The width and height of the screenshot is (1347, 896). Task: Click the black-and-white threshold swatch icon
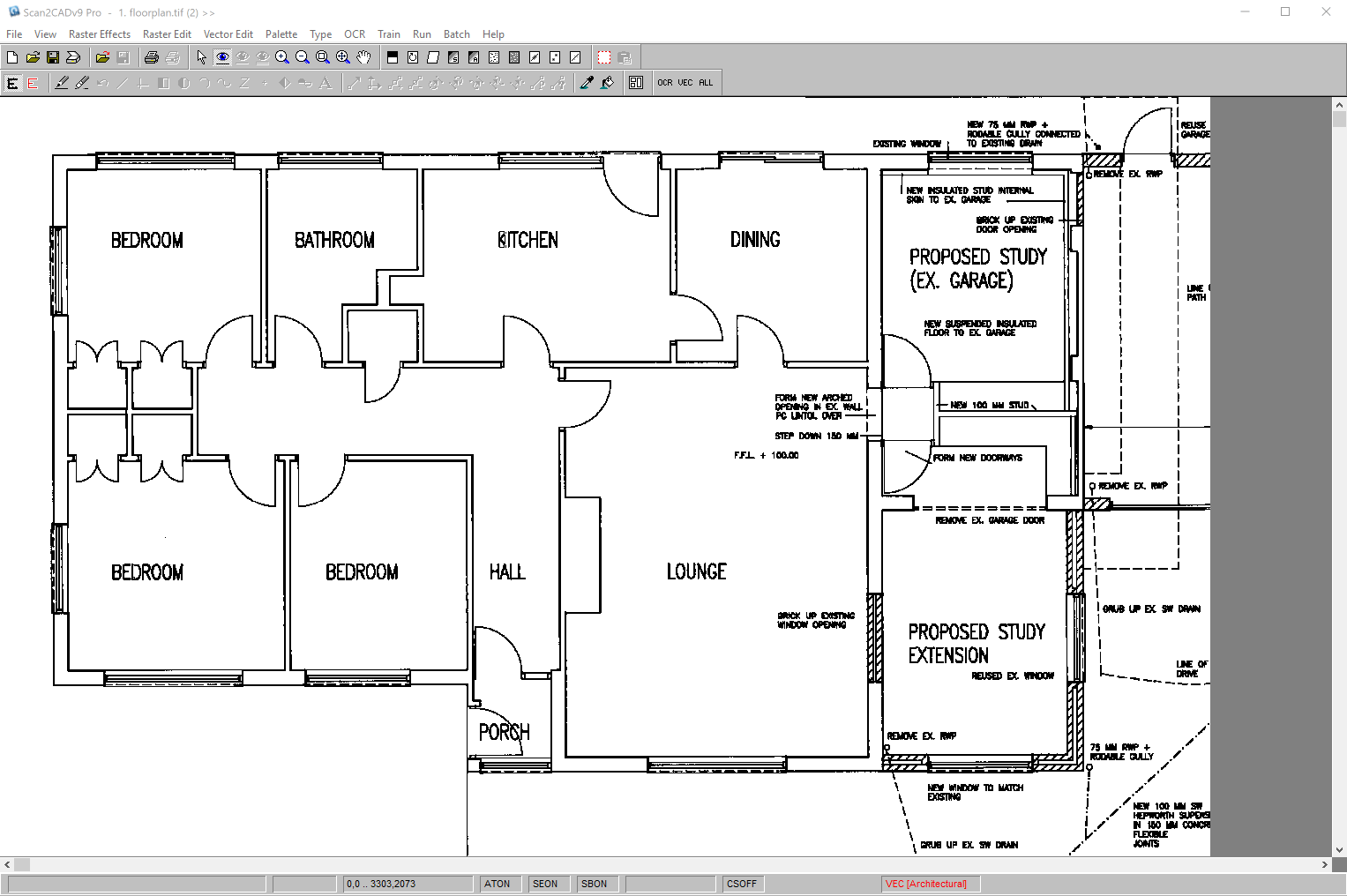[391, 56]
